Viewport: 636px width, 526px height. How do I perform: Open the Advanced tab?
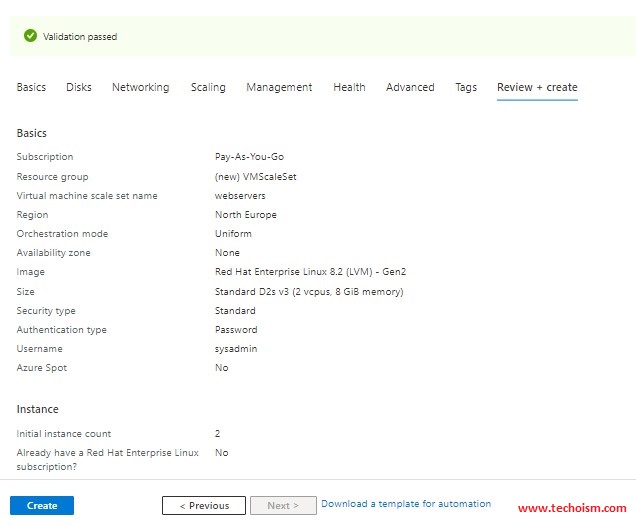pyautogui.click(x=410, y=87)
